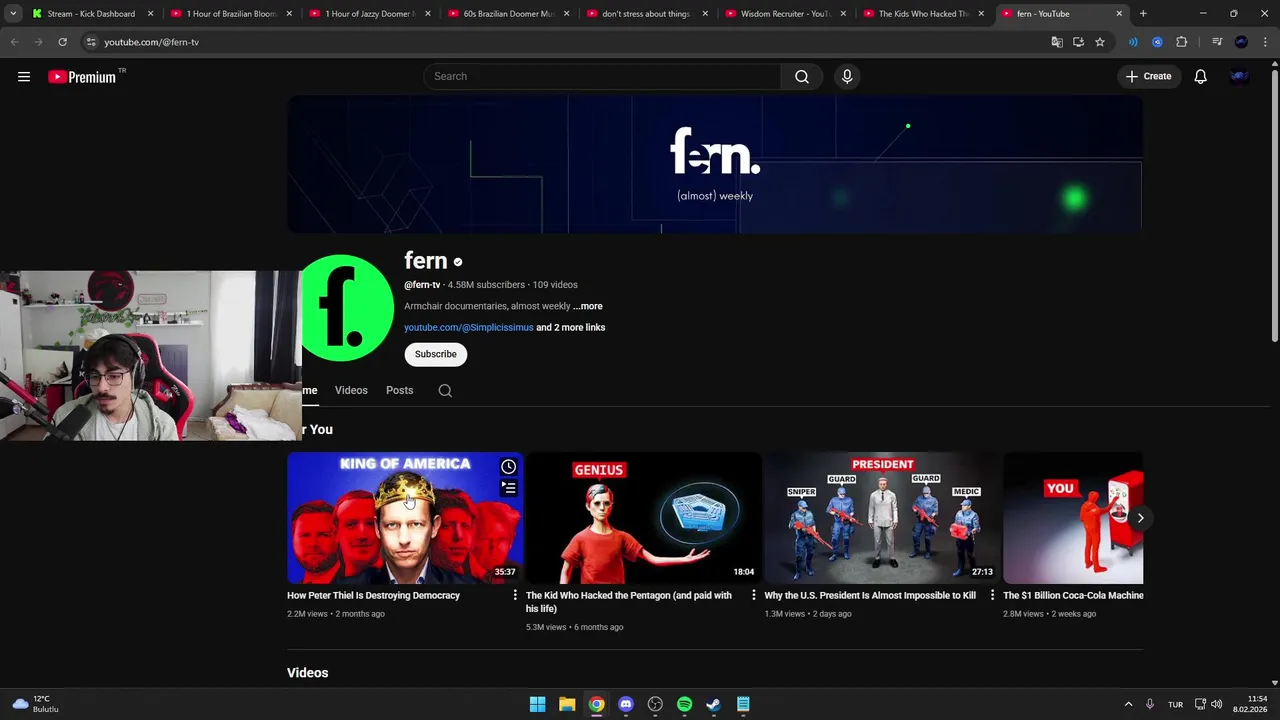Show hidden system tray icons chevron
The height and width of the screenshot is (720, 1280).
point(1128,704)
